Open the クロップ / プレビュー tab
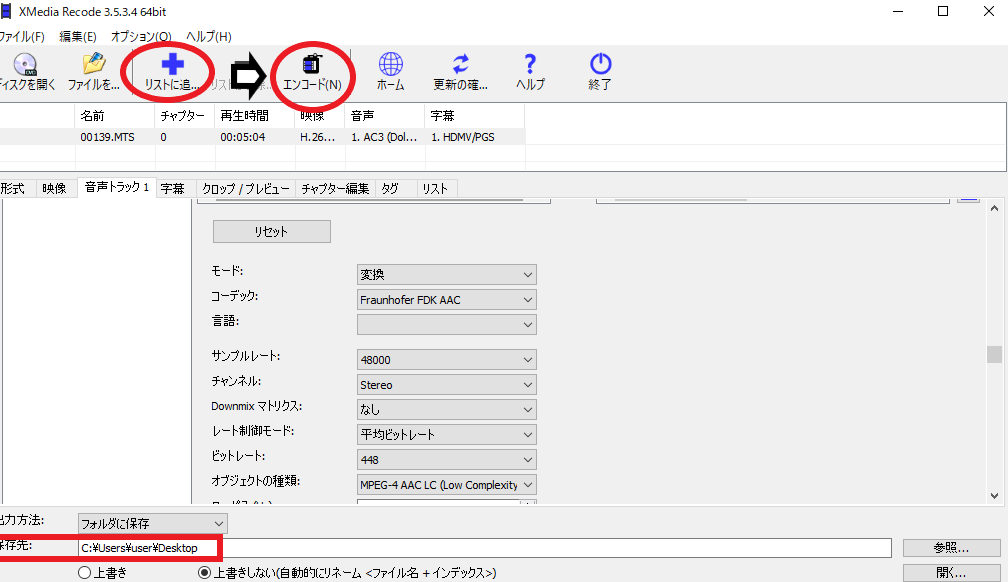This screenshot has height=582, width=1008. coord(245,188)
